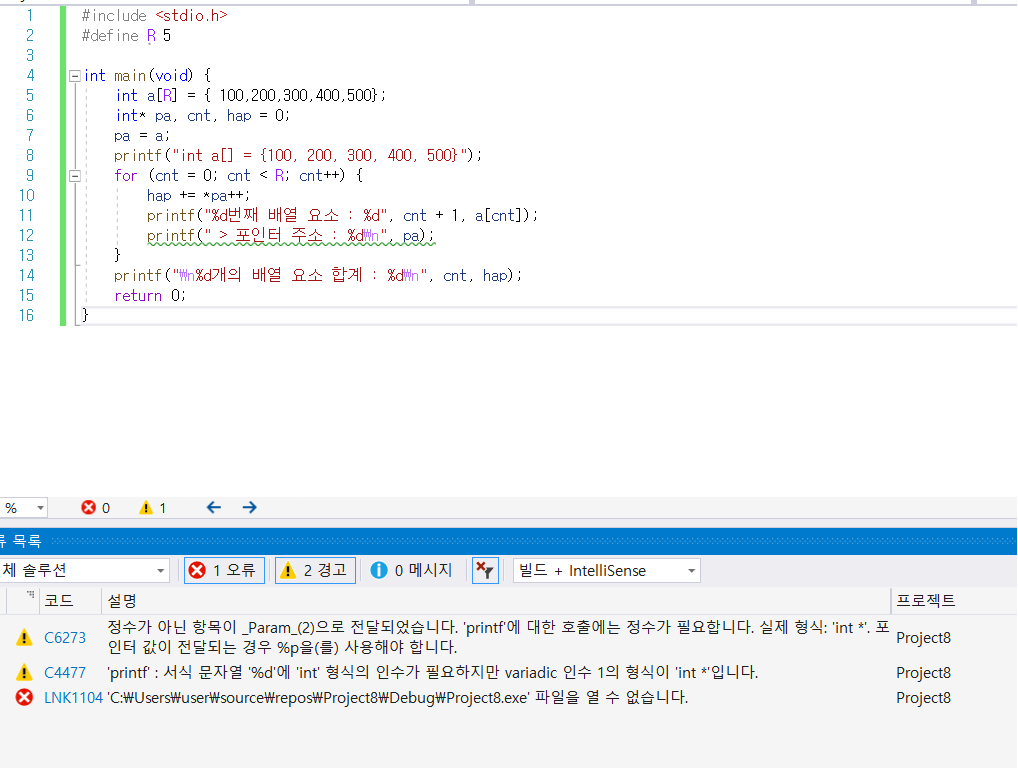
Task: Collapse the for loop code block
Action: (x=75, y=176)
